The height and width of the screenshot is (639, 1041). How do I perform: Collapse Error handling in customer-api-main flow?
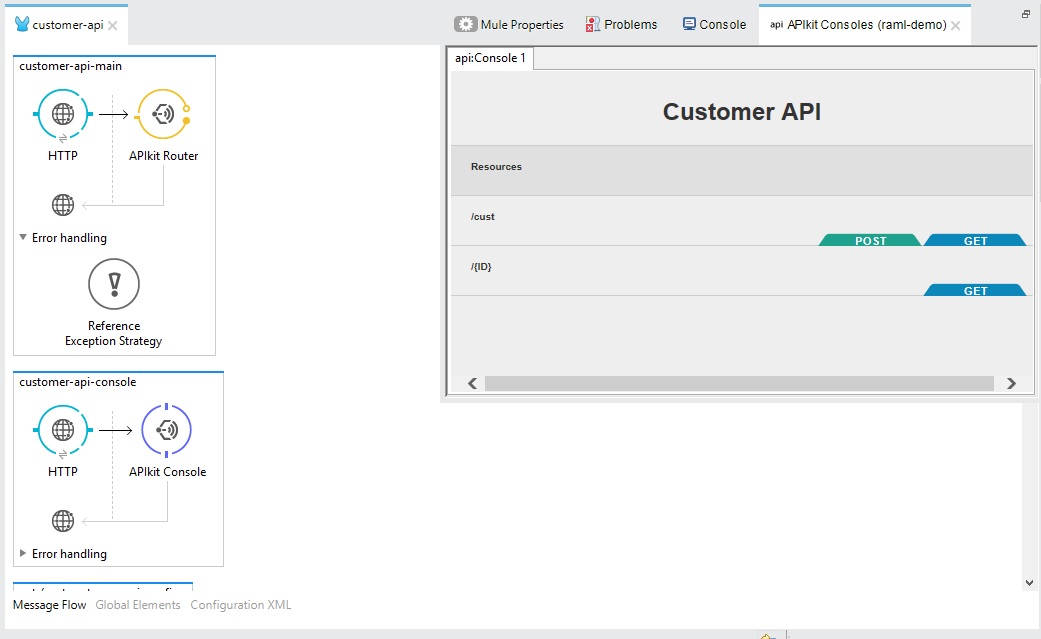click(23, 238)
